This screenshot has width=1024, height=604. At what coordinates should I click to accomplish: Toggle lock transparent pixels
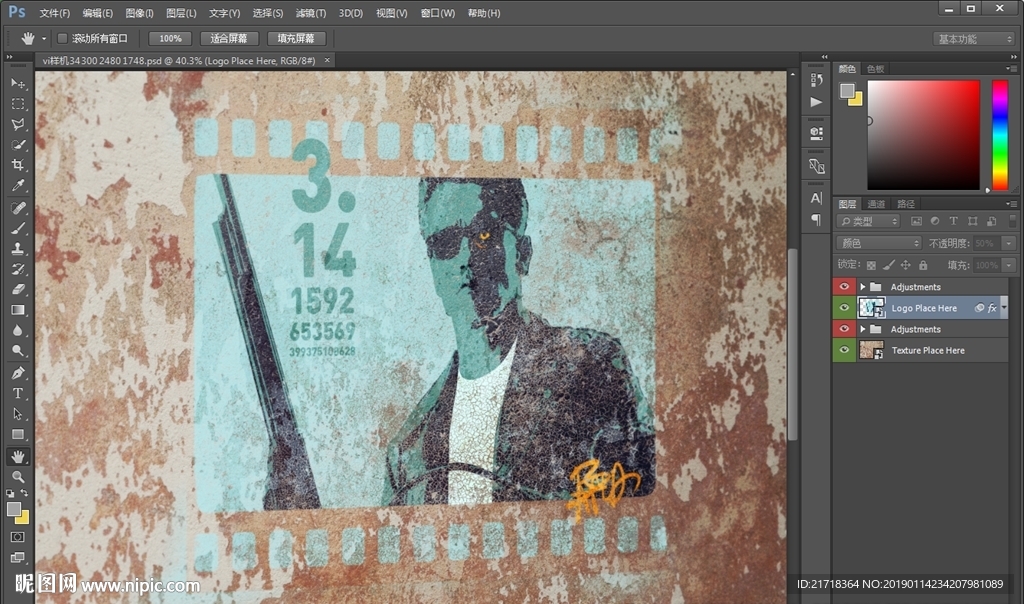tap(871, 265)
